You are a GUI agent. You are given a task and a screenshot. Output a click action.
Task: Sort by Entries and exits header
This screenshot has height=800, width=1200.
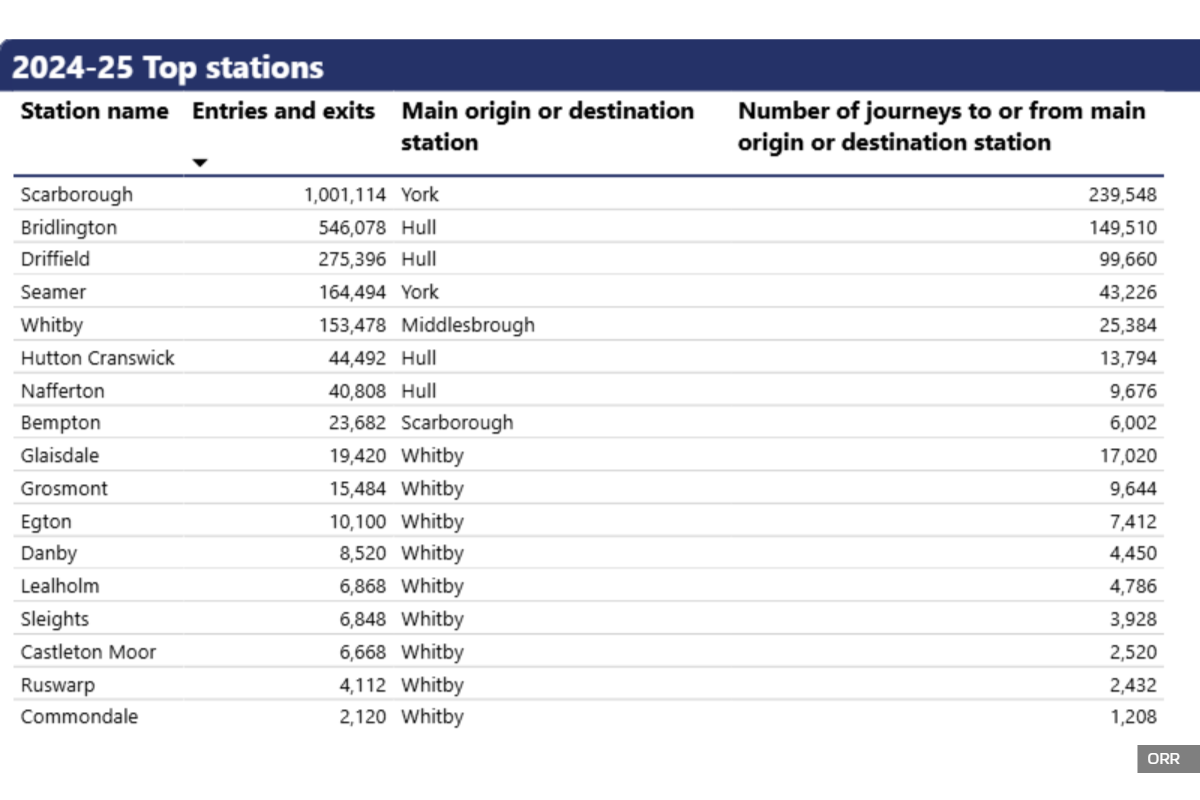(283, 111)
